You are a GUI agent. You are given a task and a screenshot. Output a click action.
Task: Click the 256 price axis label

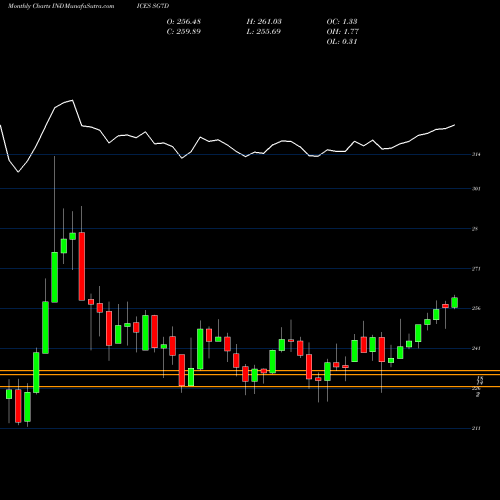point(476,308)
